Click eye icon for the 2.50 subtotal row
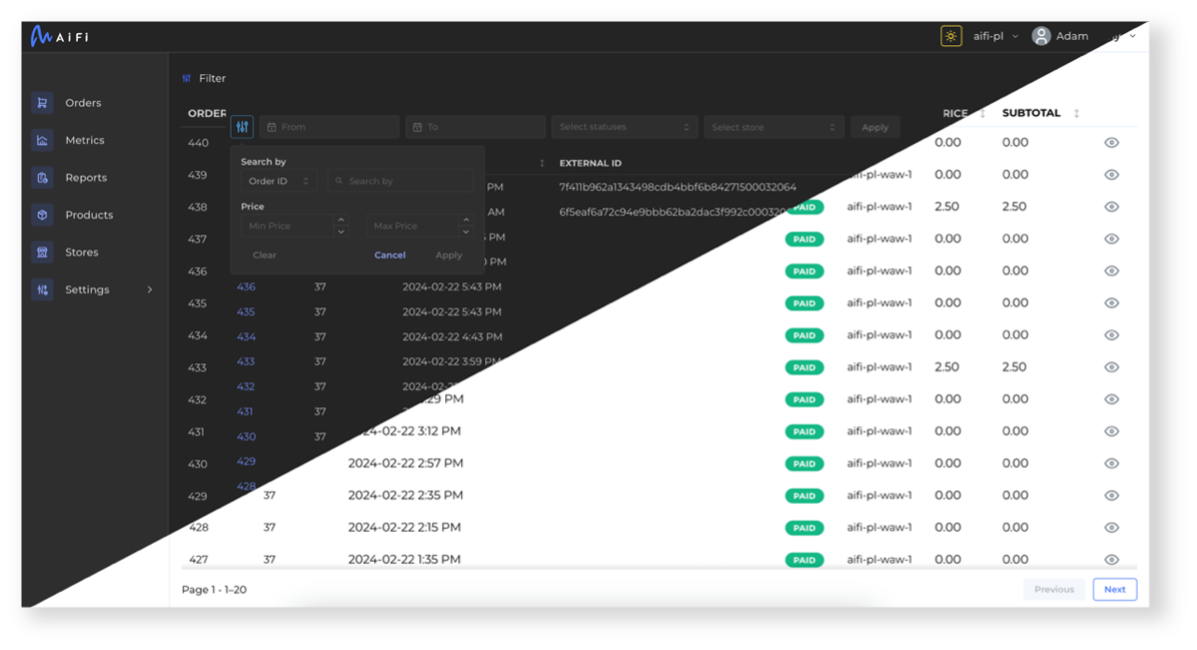Viewport: 1197px width, 650px height. (x=1111, y=207)
